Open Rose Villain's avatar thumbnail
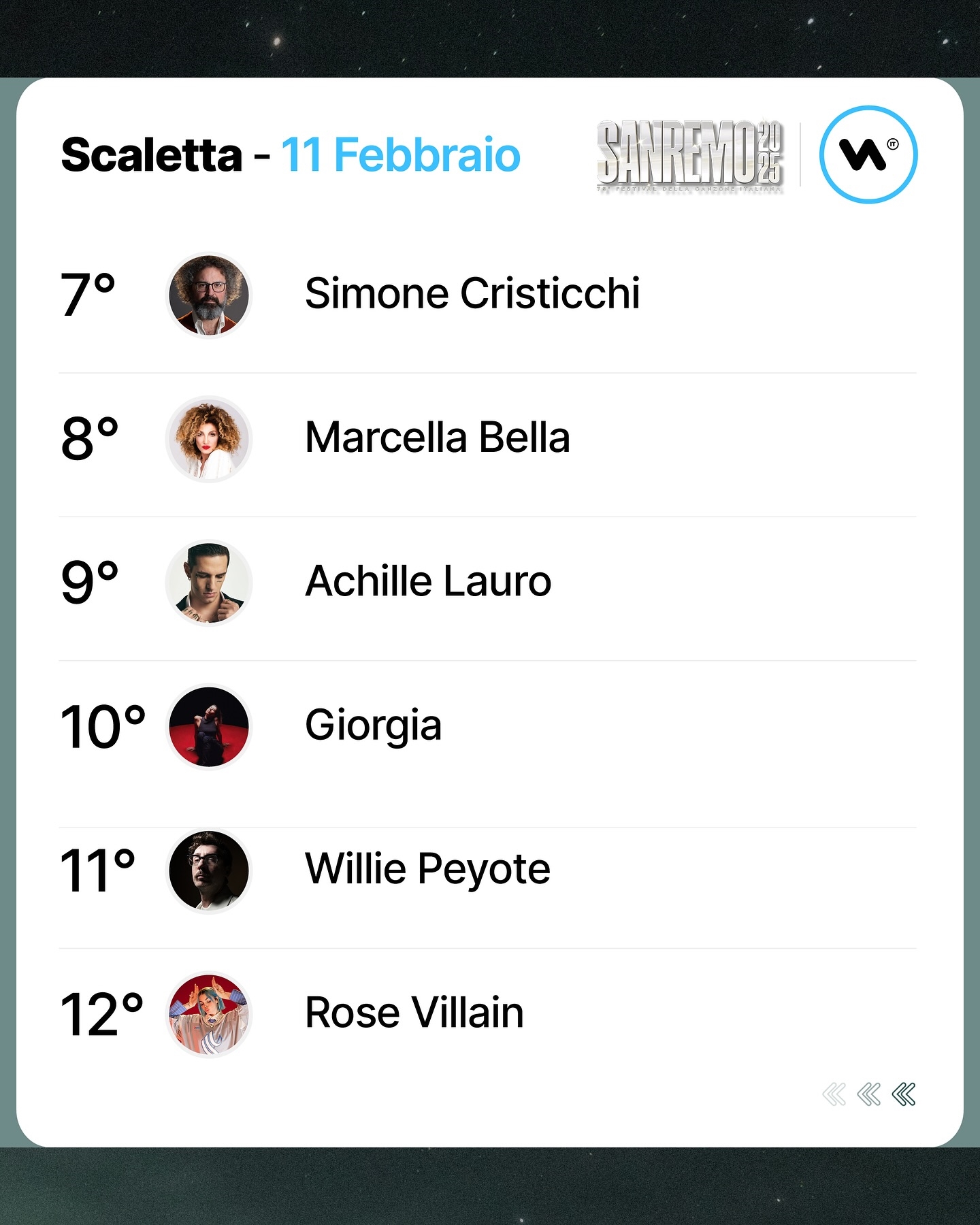This screenshot has height=1225, width=980. [209, 1014]
